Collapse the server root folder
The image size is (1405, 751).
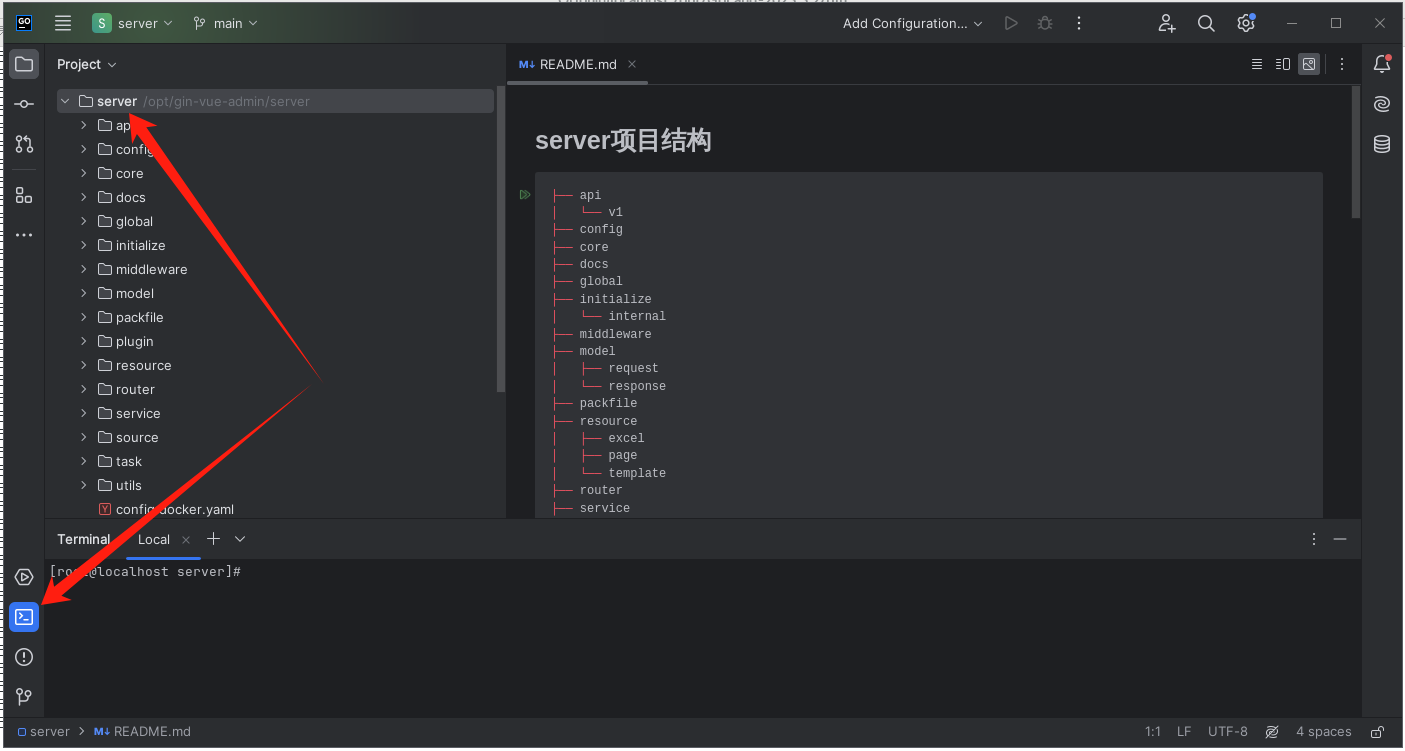pos(65,101)
